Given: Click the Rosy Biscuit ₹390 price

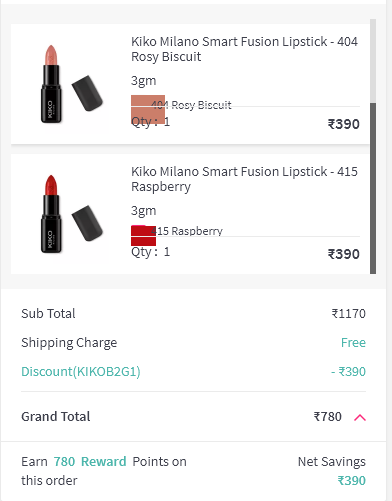Looking at the screenshot, I should (x=344, y=124).
